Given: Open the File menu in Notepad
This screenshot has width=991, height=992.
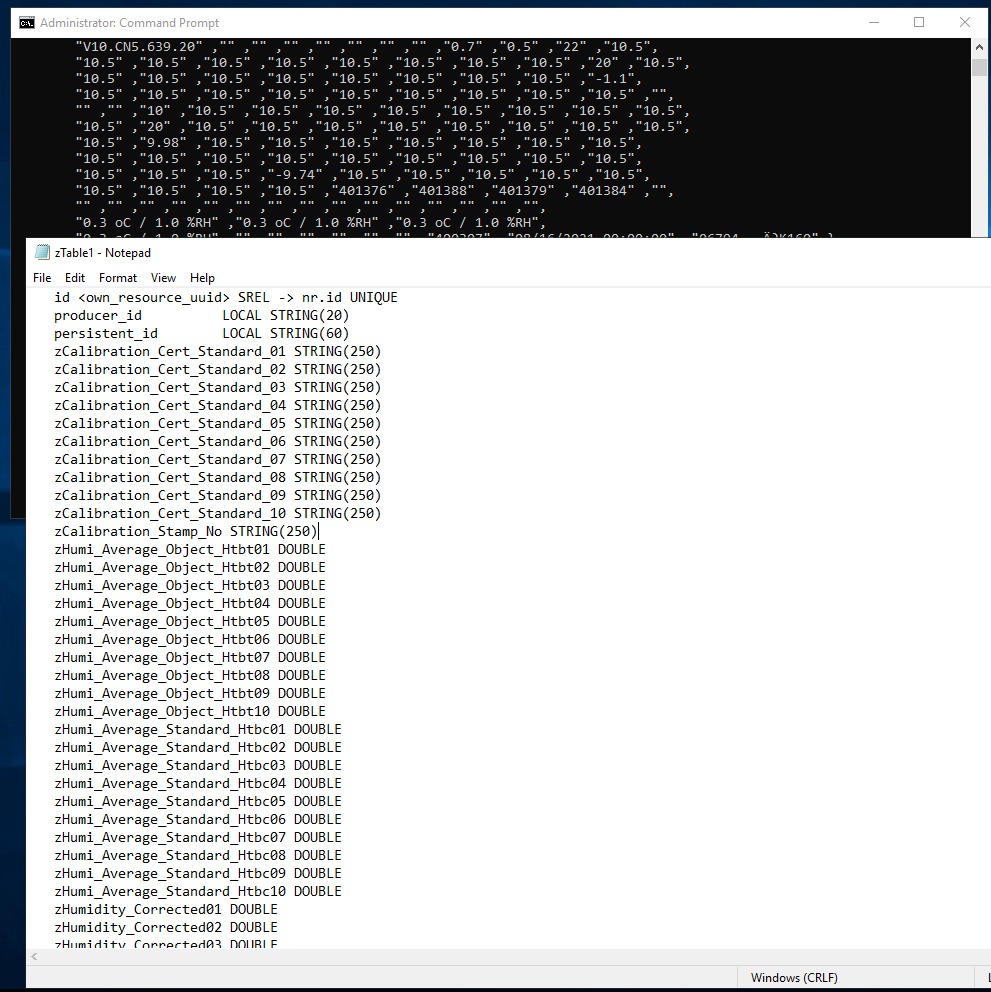Looking at the screenshot, I should pyautogui.click(x=41, y=277).
